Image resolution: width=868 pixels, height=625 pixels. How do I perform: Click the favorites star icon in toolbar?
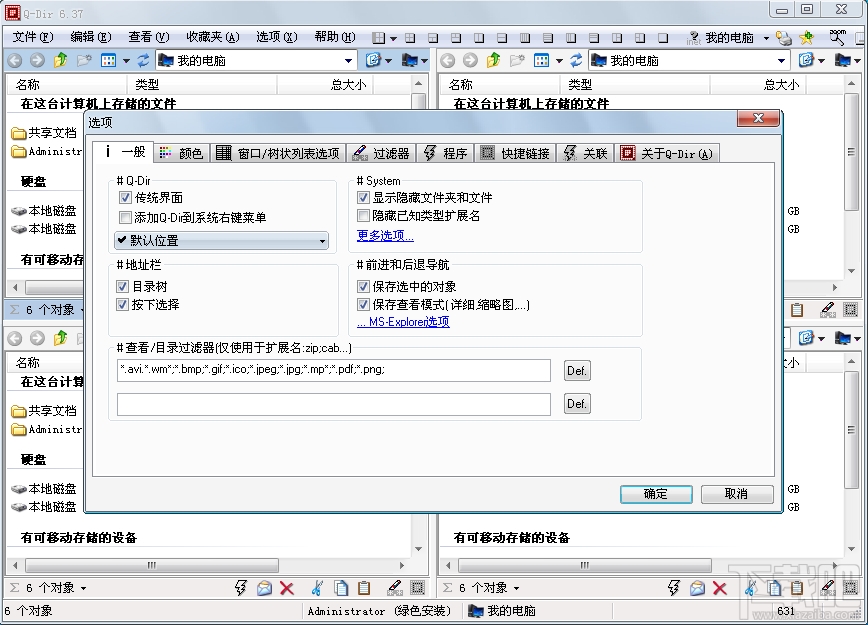pyautogui.click(x=807, y=38)
